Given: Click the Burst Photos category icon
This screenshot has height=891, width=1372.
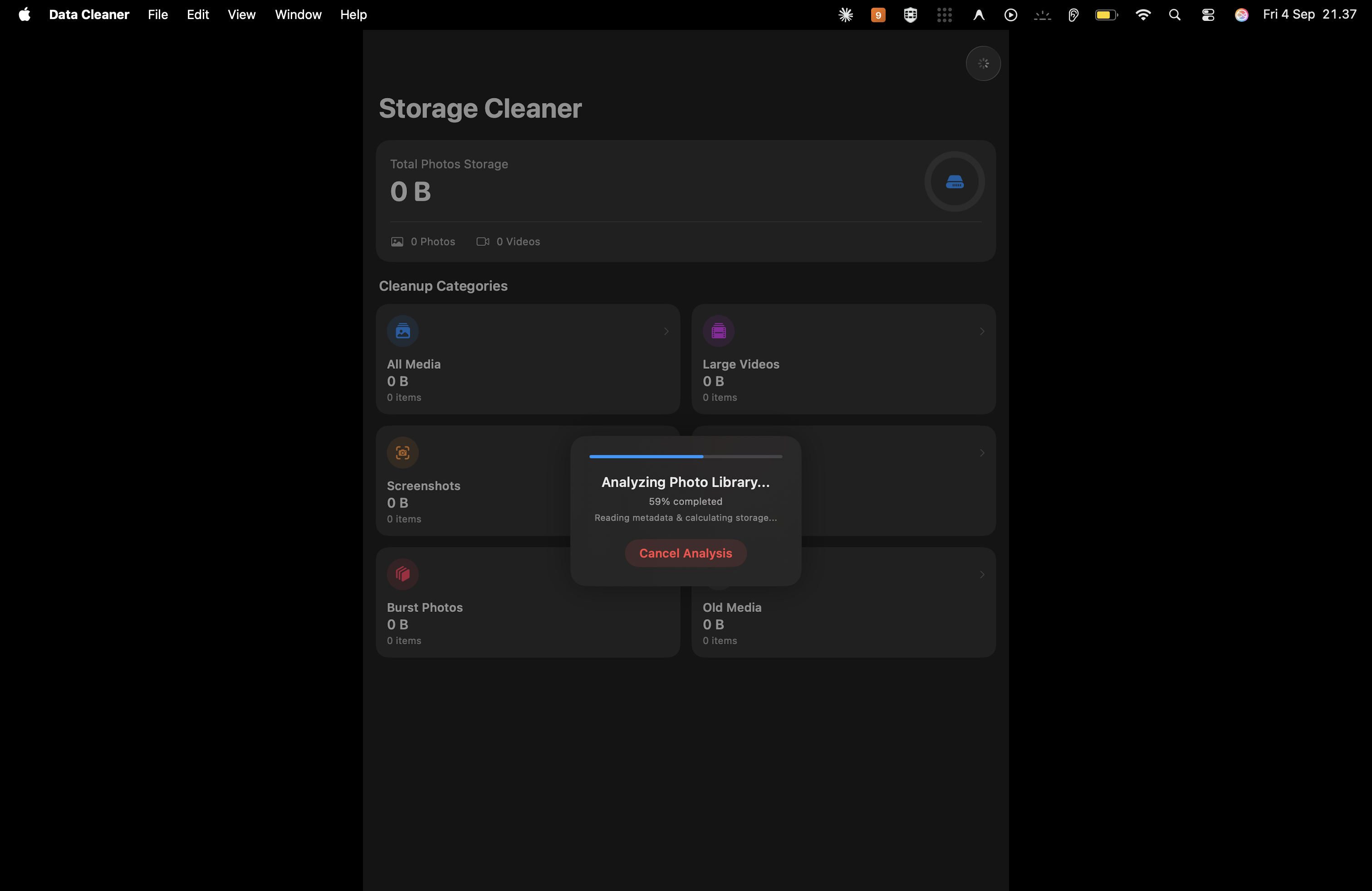Looking at the screenshot, I should click(402, 574).
